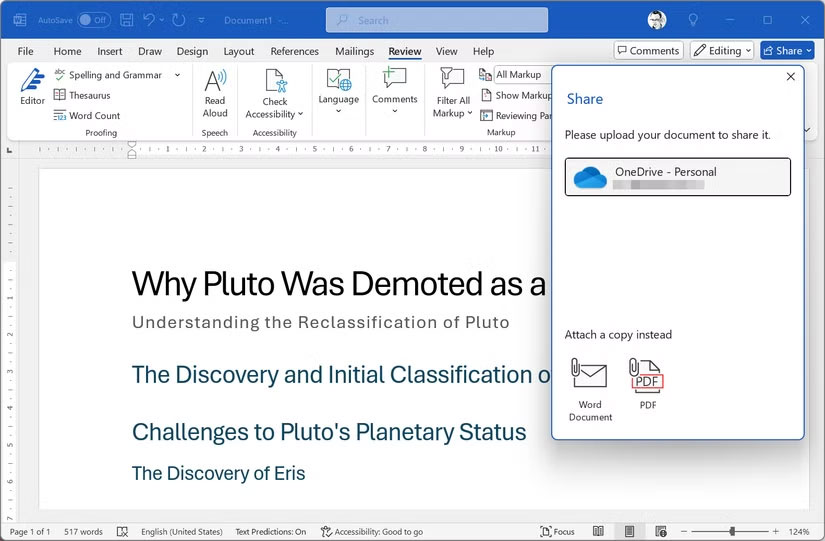Click in the Search box
The height and width of the screenshot is (541, 825).
click(x=437, y=20)
